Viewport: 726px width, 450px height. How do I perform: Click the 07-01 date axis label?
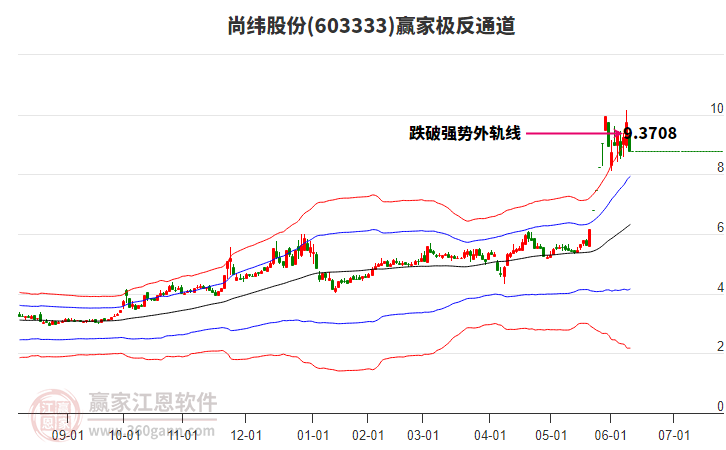pyautogui.click(x=674, y=436)
